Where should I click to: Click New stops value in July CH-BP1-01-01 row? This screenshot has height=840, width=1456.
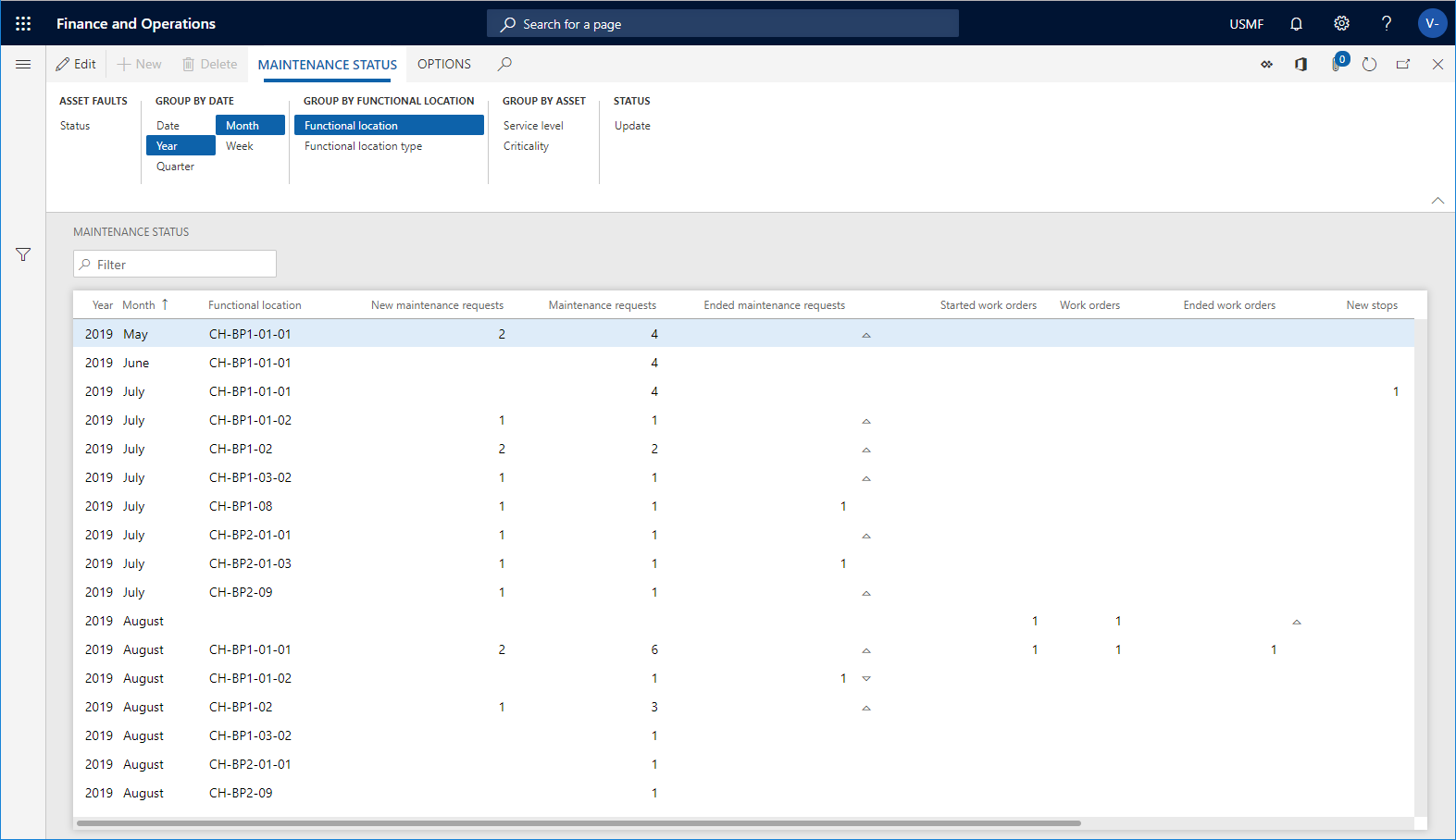coord(1396,391)
